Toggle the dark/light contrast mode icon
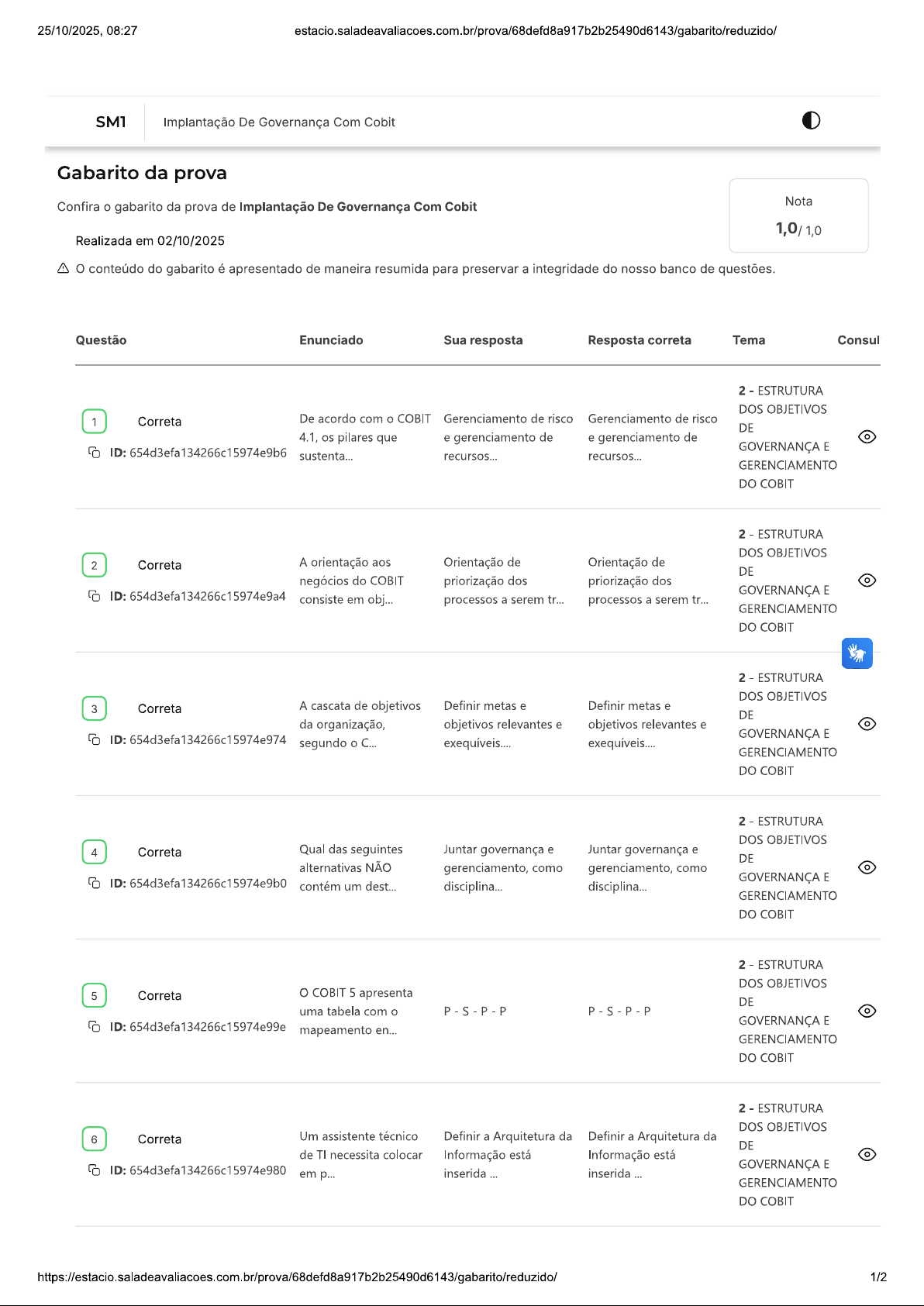Screen dimensions: 924x1306 [x=811, y=120]
